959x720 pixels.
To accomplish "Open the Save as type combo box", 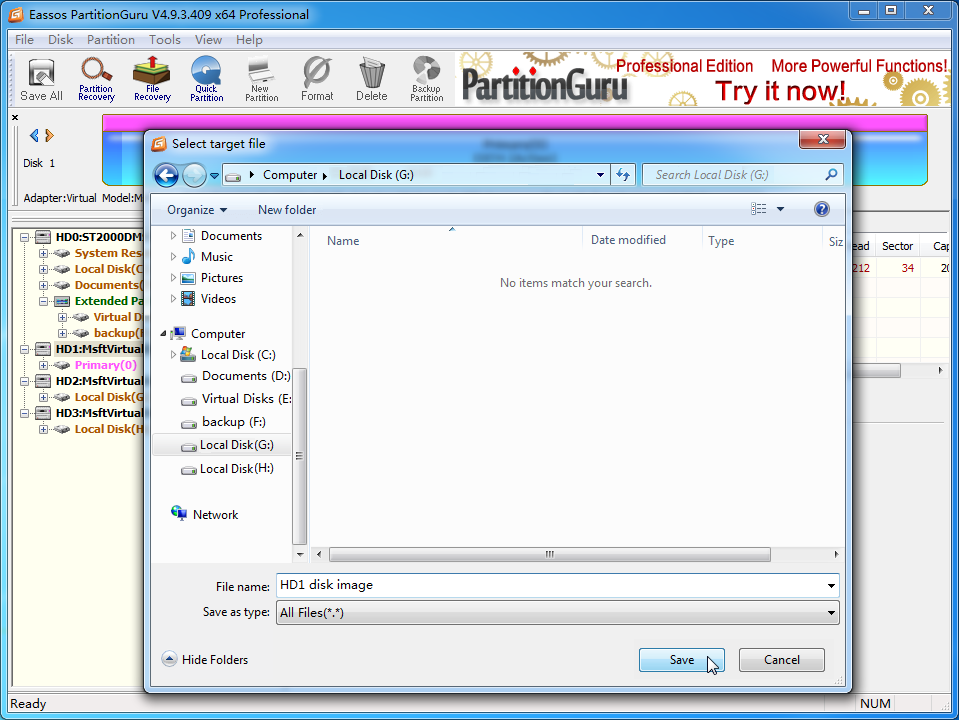I will [557, 613].
